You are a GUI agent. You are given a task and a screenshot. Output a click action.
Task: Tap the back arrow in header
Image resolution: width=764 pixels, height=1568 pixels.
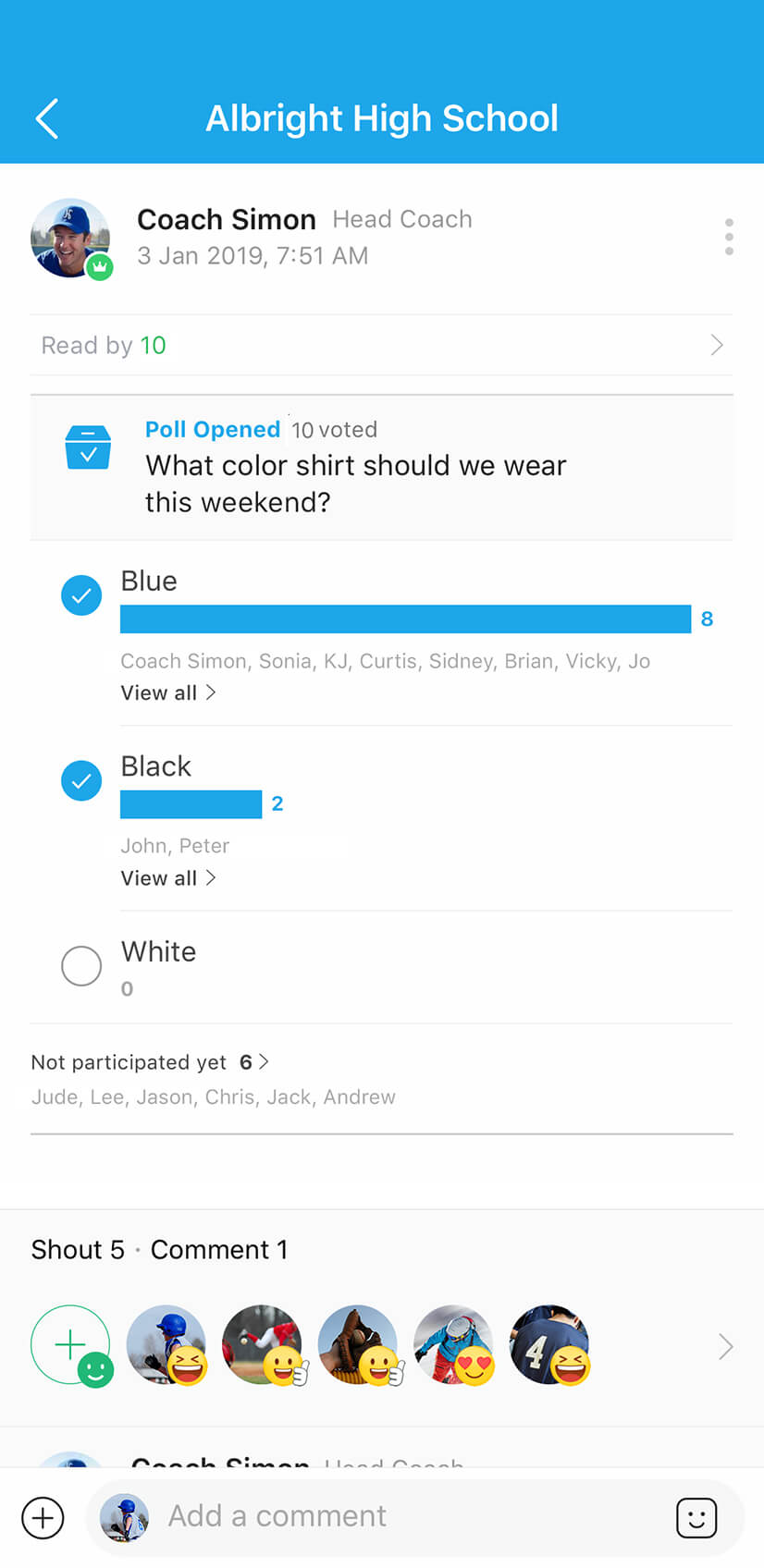tap(47, 119)
